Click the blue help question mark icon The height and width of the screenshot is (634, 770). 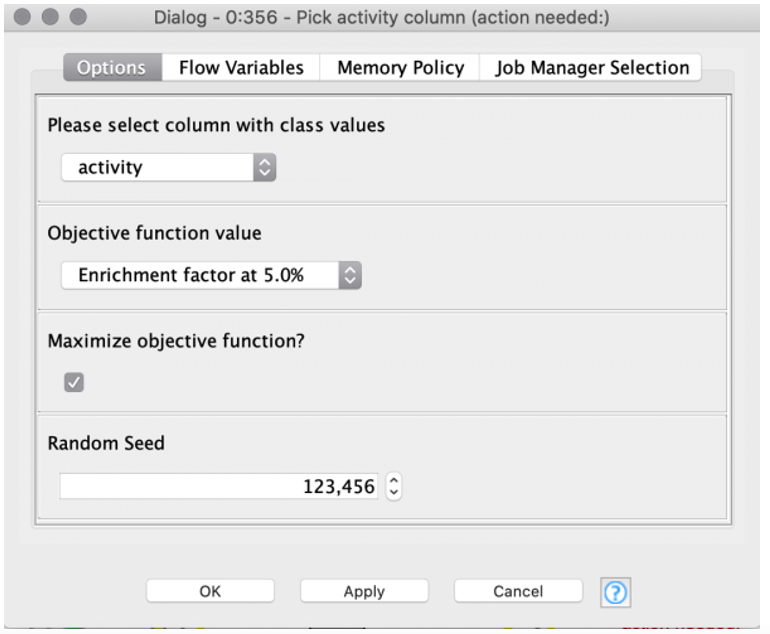pyautogui.click(x=616, y=592)
